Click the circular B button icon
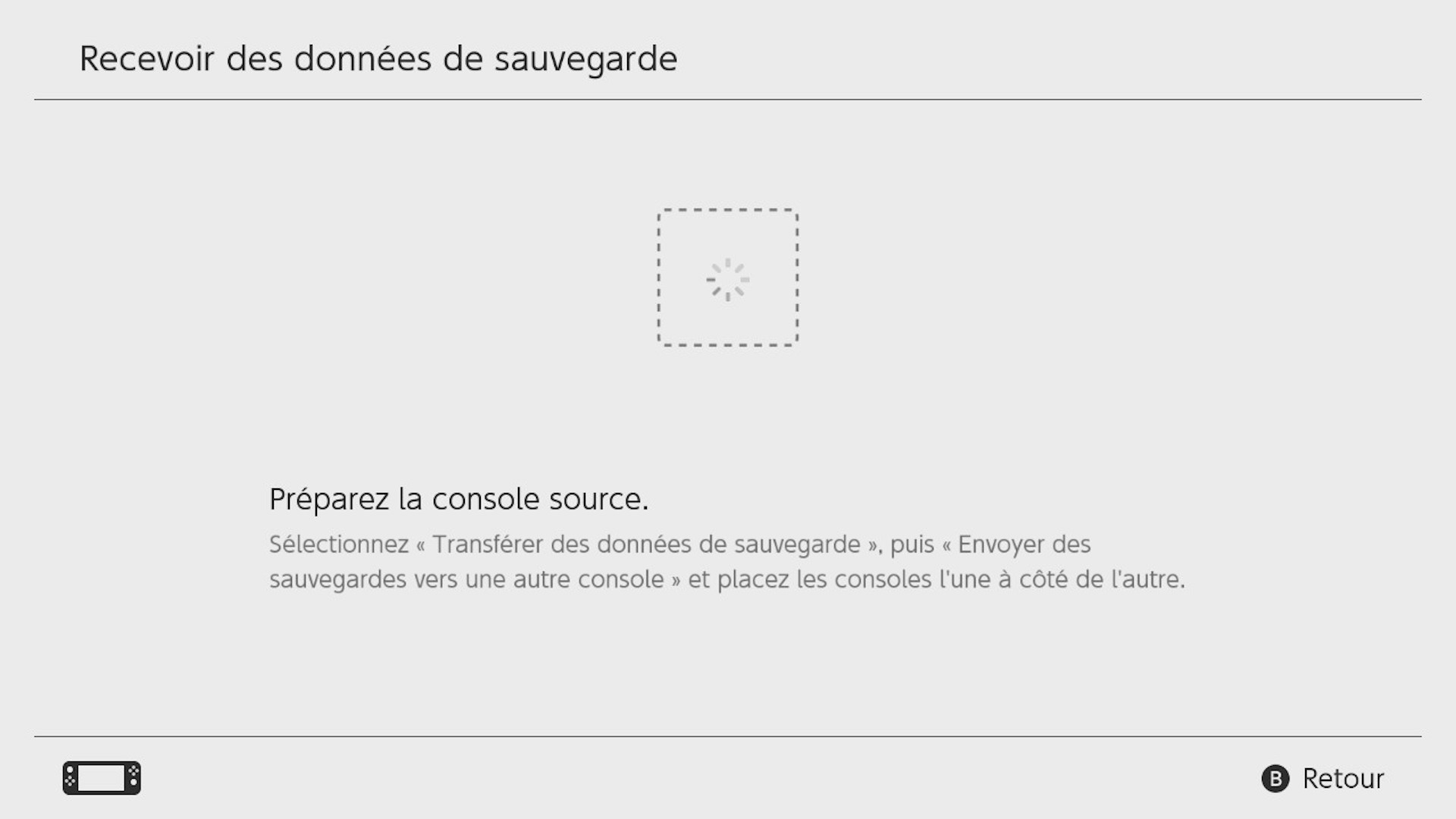Screen dimensions: 1456x819 (x=1276, y=779)
